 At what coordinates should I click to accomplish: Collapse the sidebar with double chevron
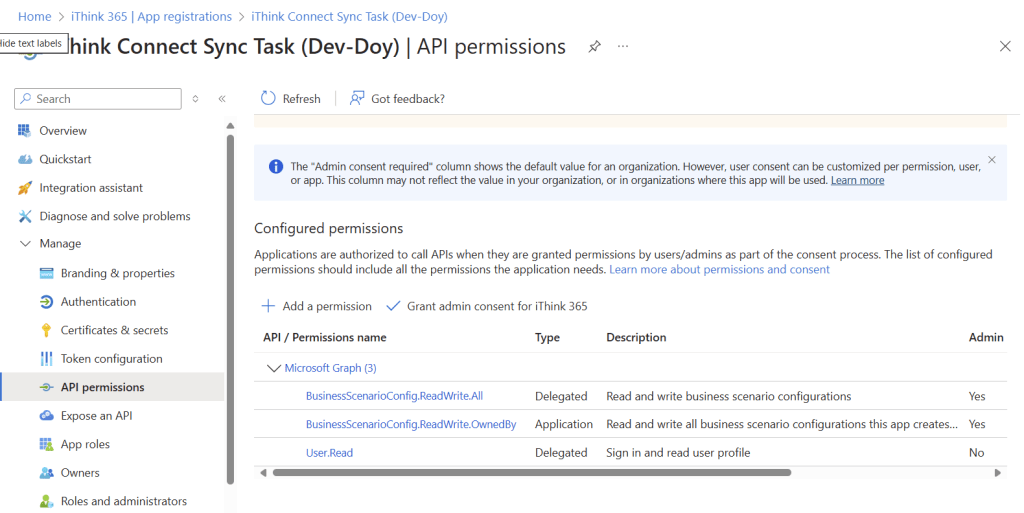(222, 99)
